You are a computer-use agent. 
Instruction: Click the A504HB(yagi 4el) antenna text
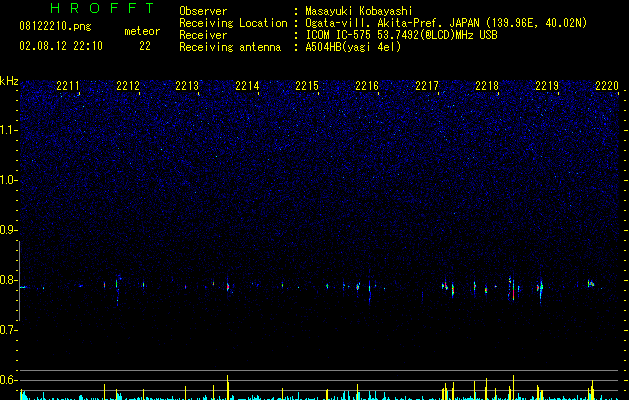click(353, 47)
